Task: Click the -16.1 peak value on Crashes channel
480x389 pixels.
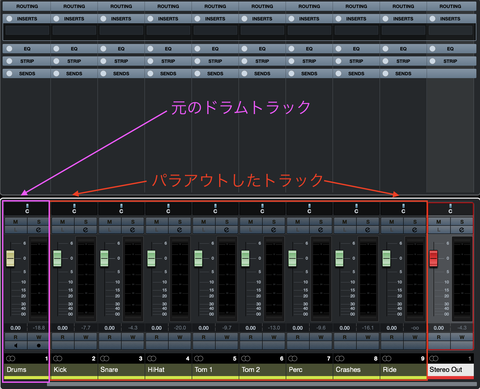Action: (367, 328)
